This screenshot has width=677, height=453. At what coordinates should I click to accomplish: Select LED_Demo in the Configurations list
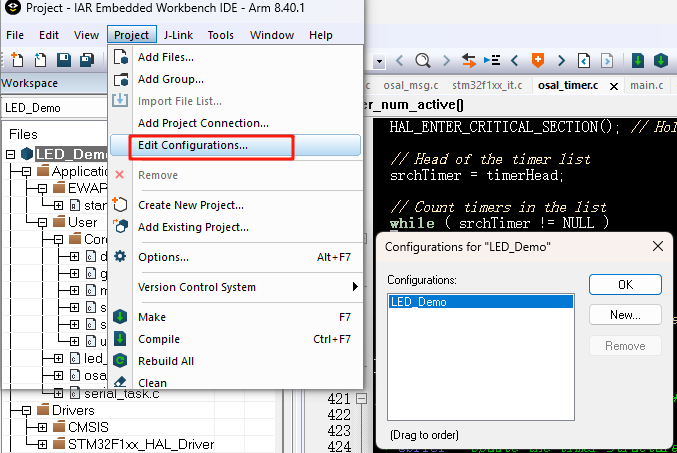point(481,301)
